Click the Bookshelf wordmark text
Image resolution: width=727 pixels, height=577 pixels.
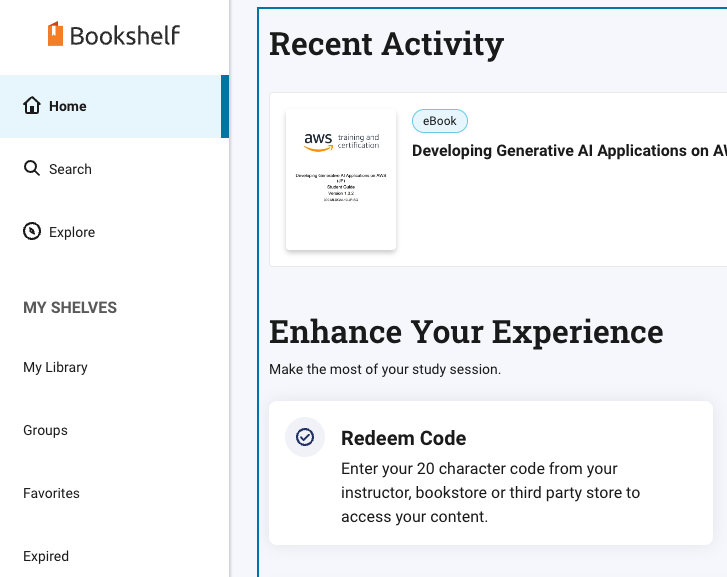(x=125, y=36)
